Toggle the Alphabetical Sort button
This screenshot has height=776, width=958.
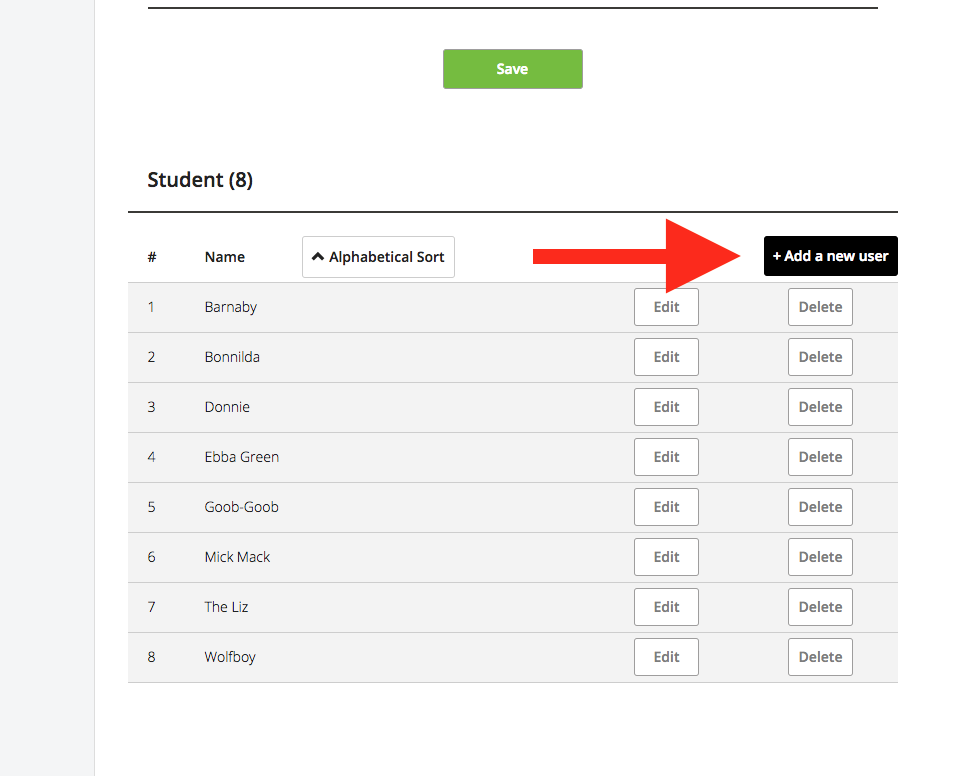tap(378, 257)
